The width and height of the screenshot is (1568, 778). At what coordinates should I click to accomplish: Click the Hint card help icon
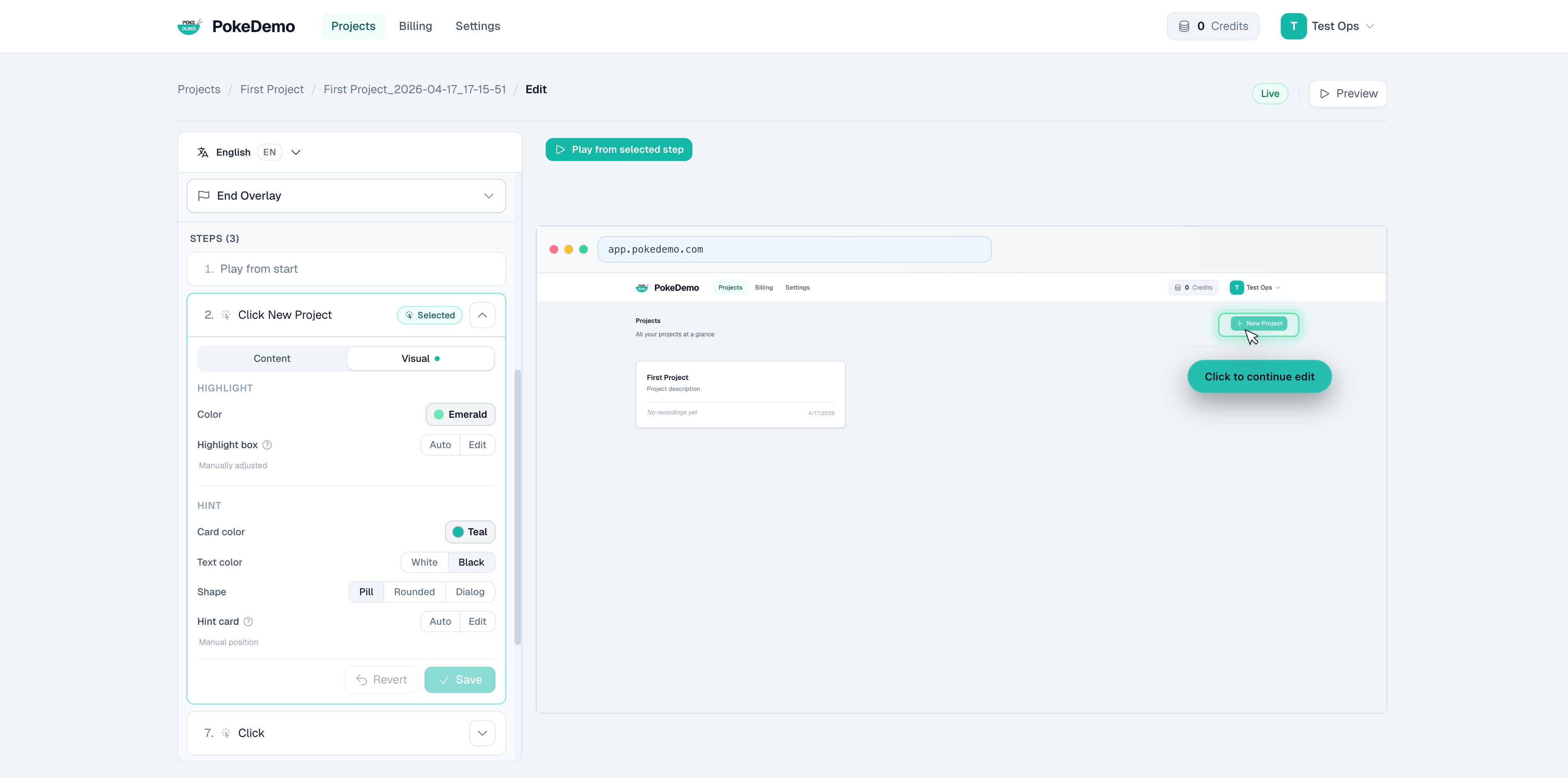[248, 621]
